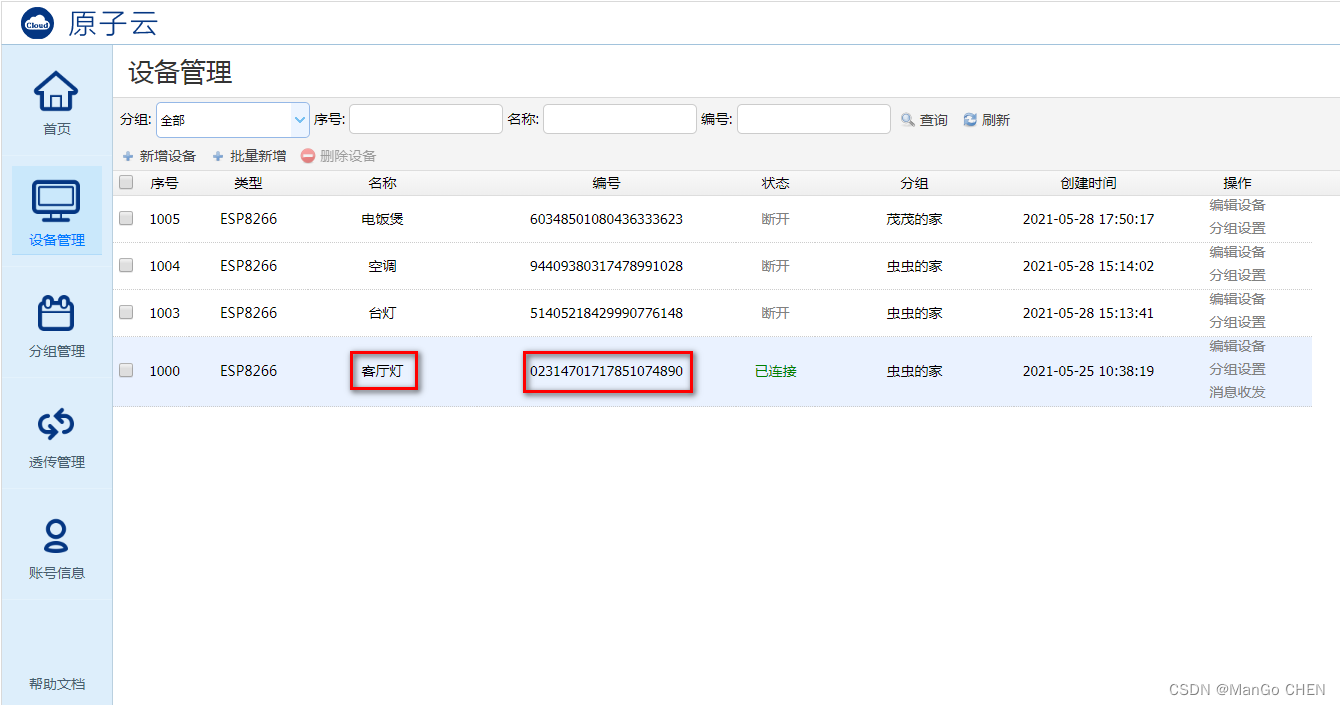
Task: Click the Cloud logo icon
Action: [x=37, y=23]
